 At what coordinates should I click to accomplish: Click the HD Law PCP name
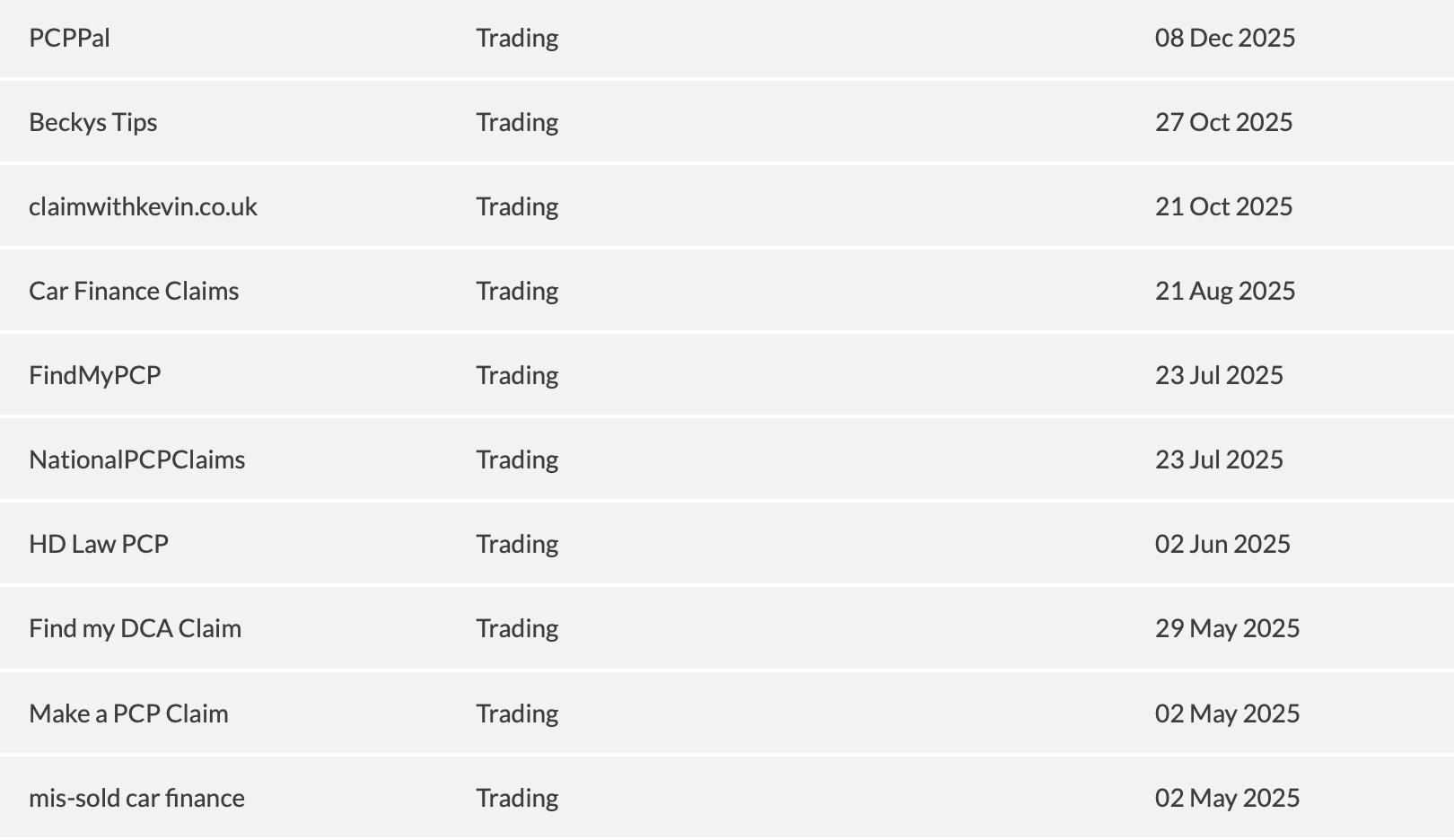coord(99,544)
